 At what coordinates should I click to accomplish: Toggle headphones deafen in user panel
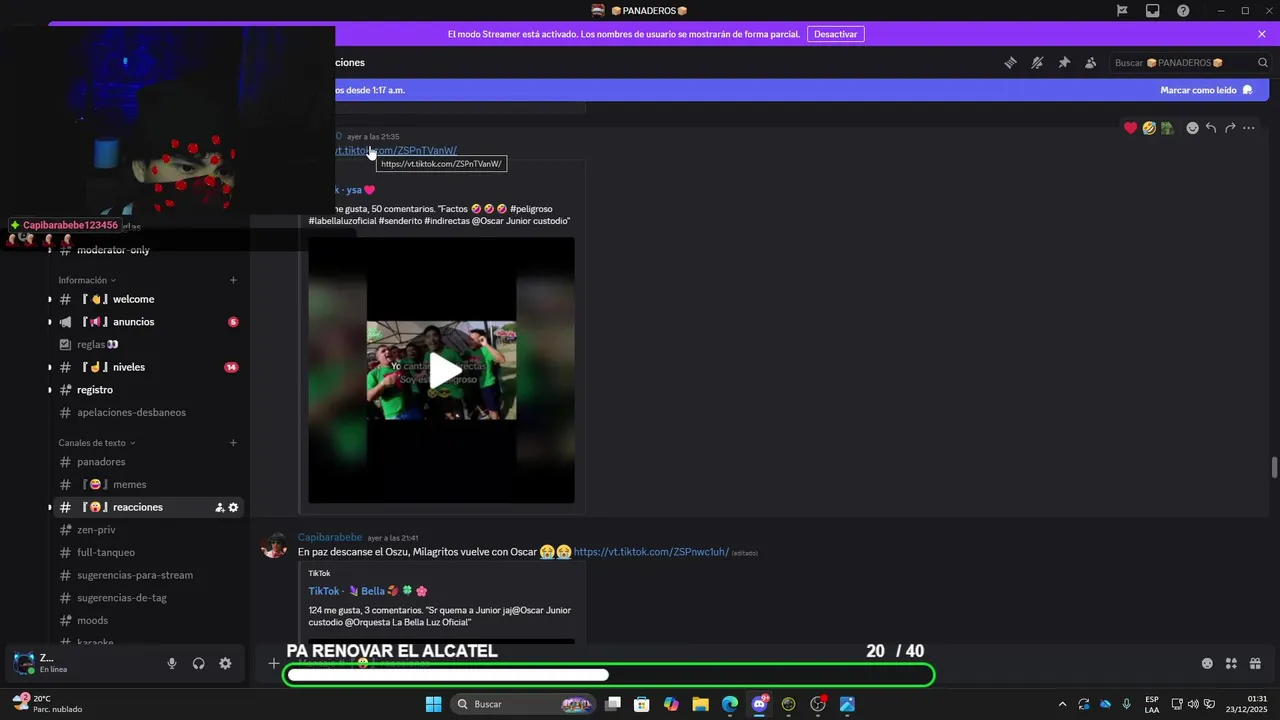click(x=199, y=663)
